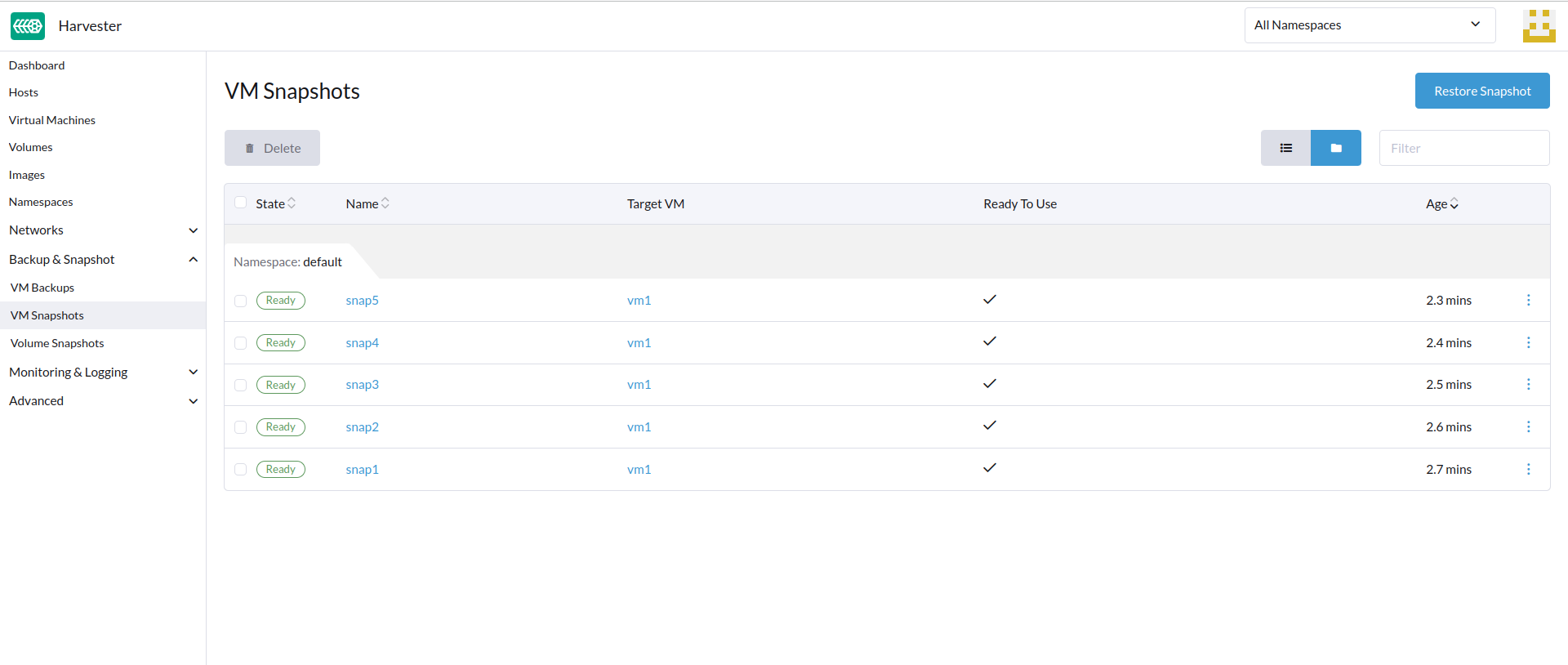Click the Harvester logo icon
This screenshot has height=665, width=1568.
(x=28, y=26)
